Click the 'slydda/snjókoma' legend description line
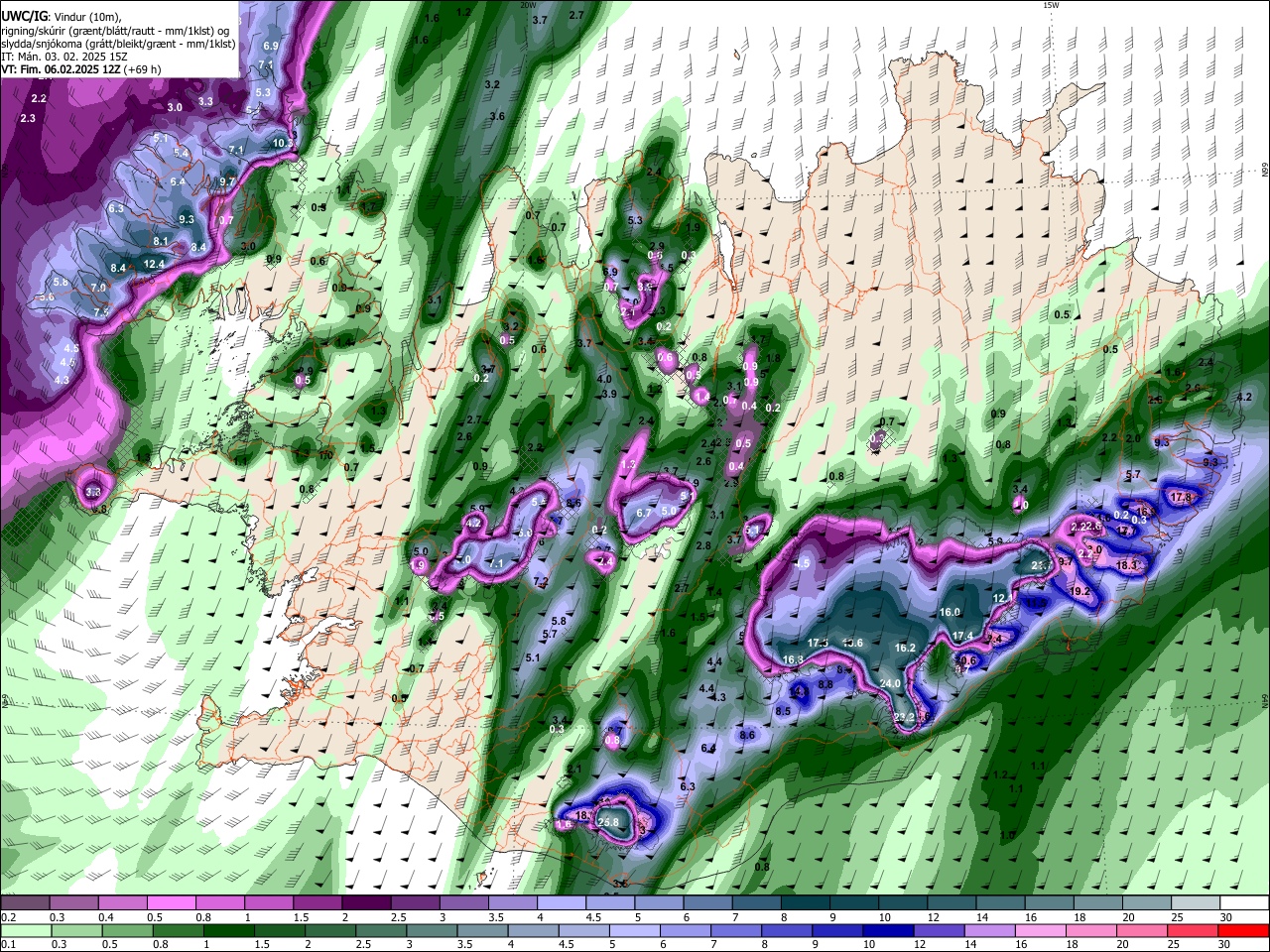 118,44
